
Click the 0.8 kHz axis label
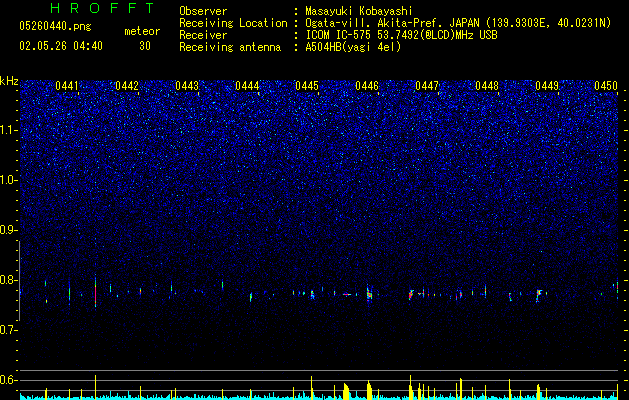[x=8, y=280]
